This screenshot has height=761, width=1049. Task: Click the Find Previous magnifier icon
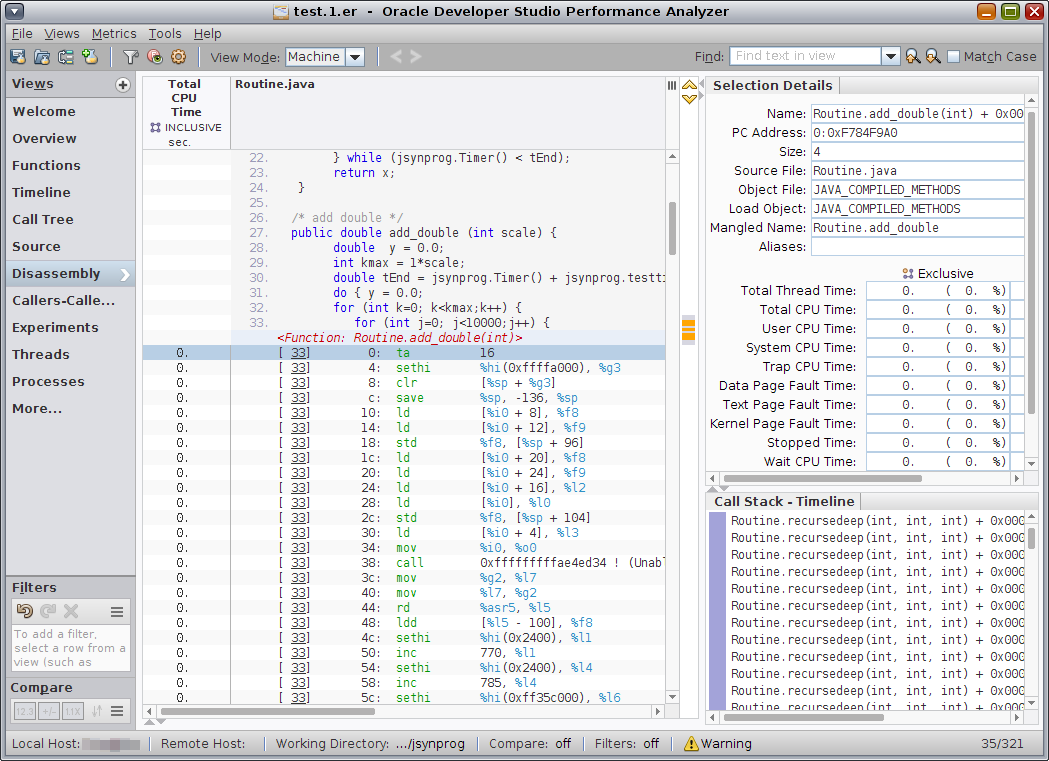[912, 57]
